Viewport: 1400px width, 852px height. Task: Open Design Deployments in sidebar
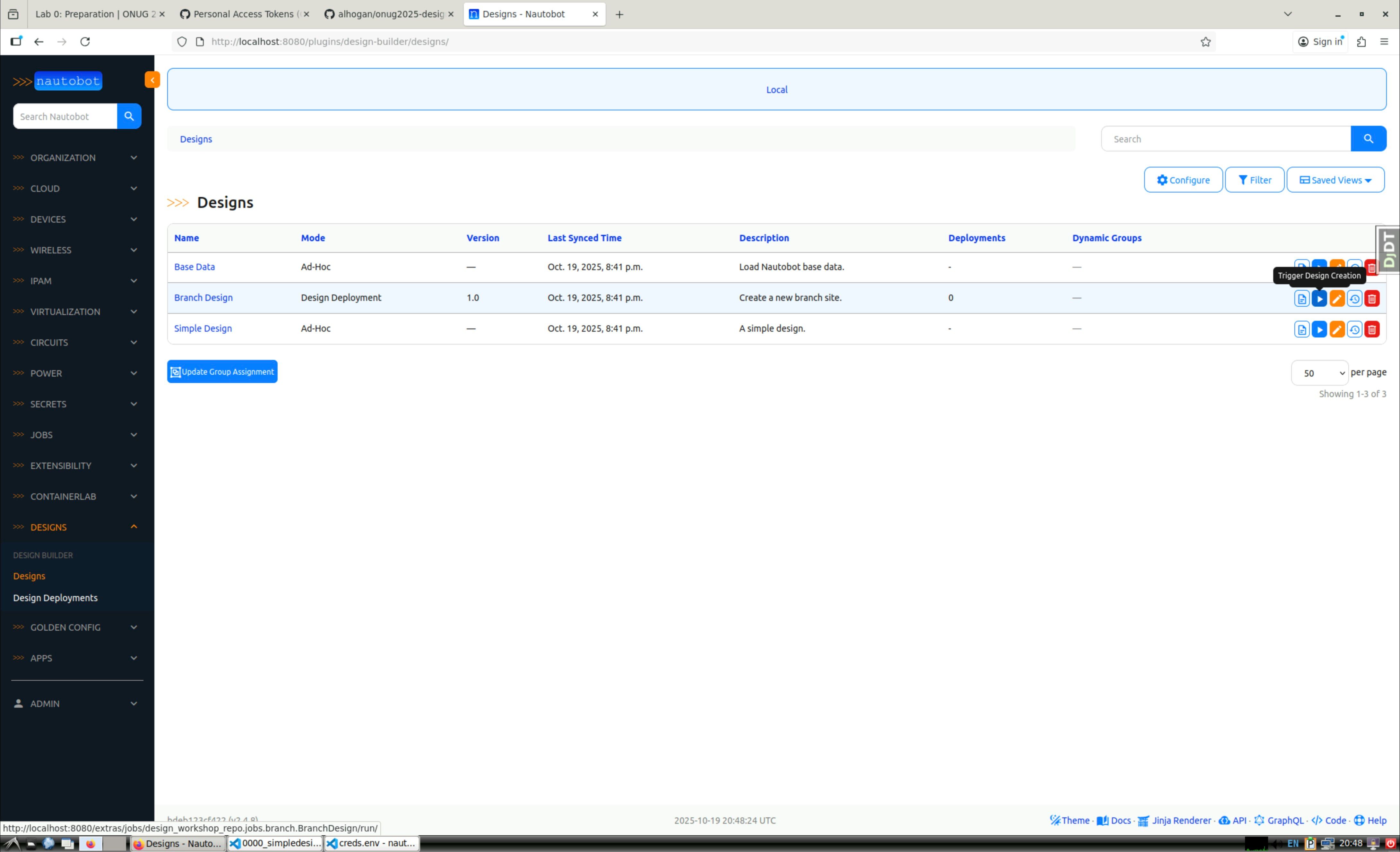(x=55, y=598)
